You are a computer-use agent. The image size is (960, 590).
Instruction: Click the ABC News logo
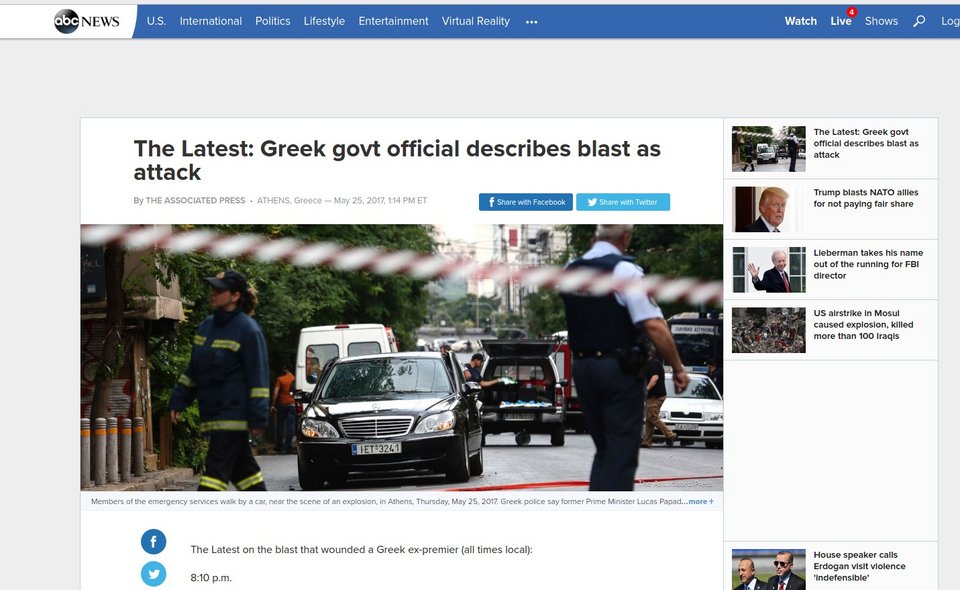(85, 20)
